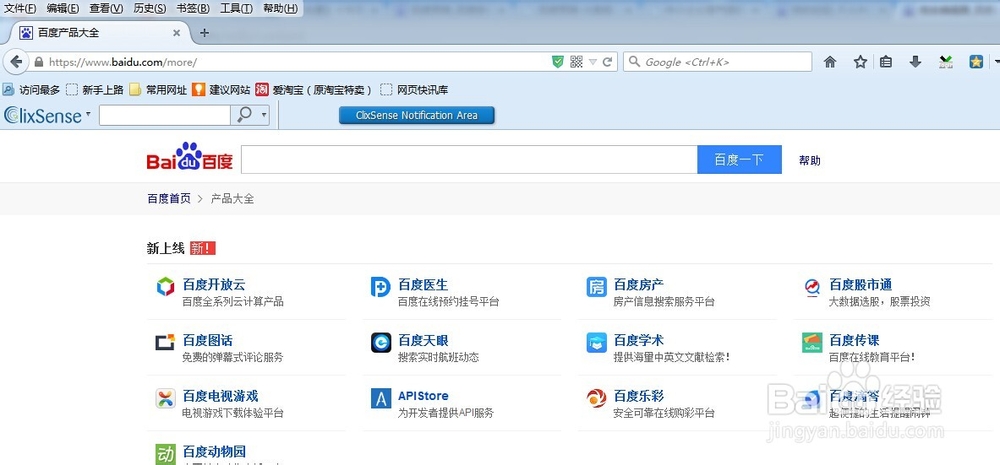Open the 百度医生 title link
Viewport: 1000px width, 465px height.
point(423,284)
